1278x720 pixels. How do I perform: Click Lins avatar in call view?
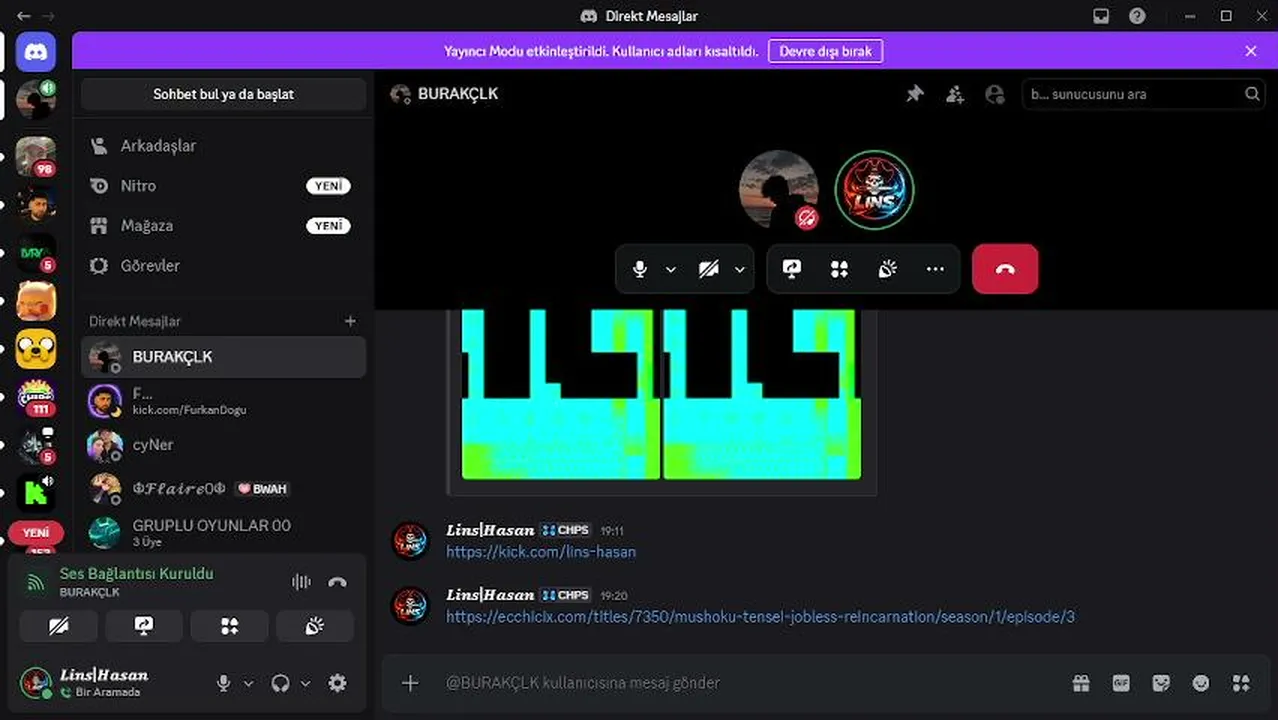[875, 190]
